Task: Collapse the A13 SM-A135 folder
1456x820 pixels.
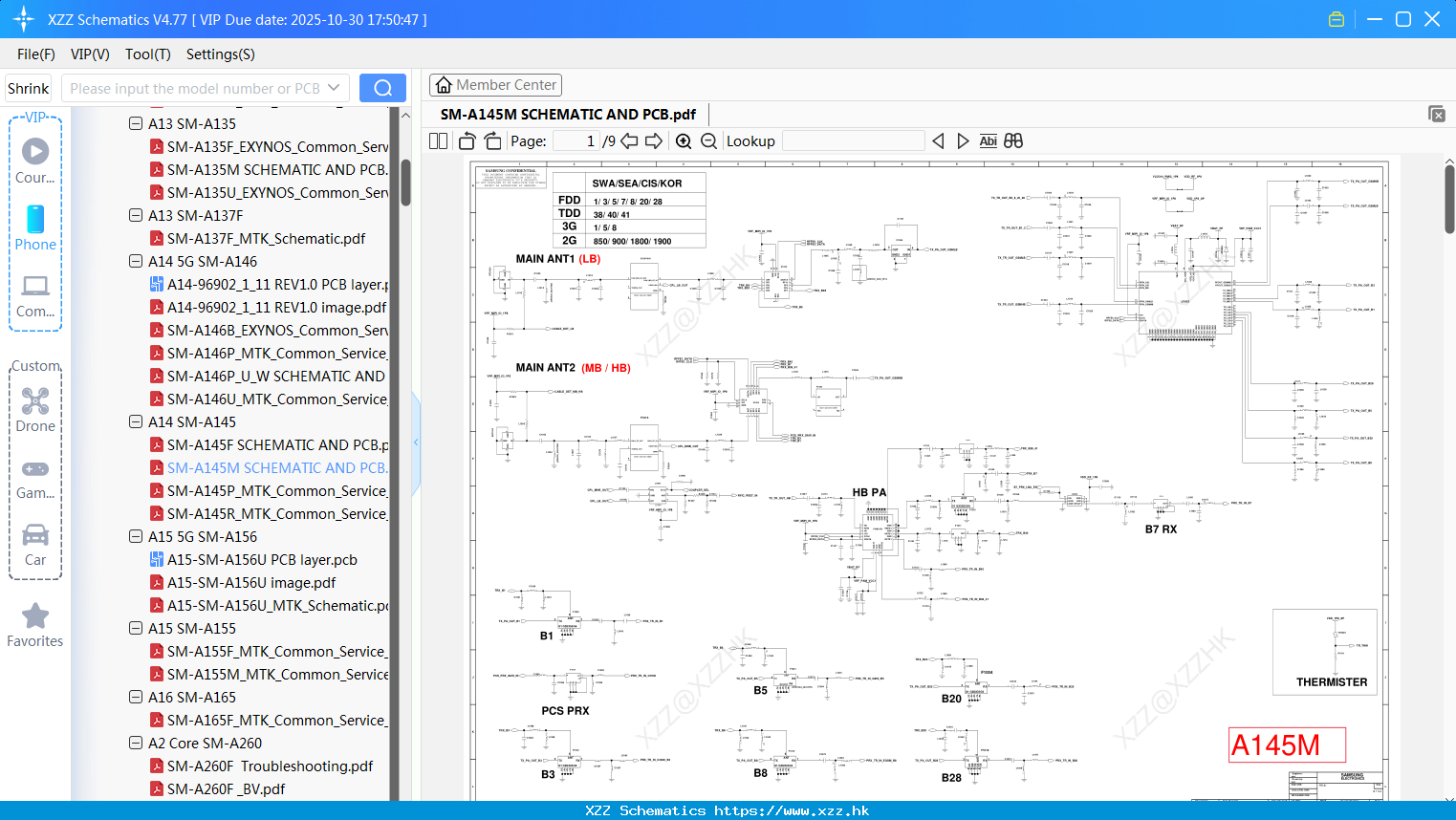Action: pyautogui.click(x=136, y=123)
